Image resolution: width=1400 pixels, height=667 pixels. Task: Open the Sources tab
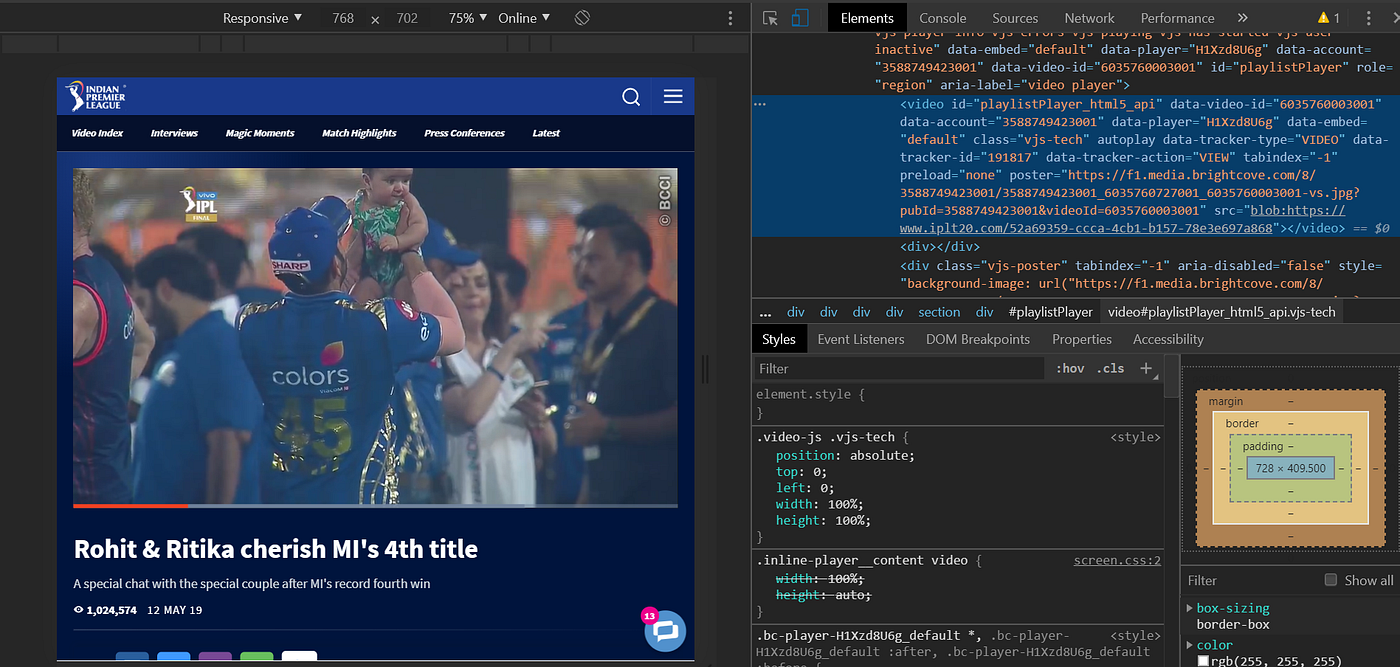[1015, 18]
